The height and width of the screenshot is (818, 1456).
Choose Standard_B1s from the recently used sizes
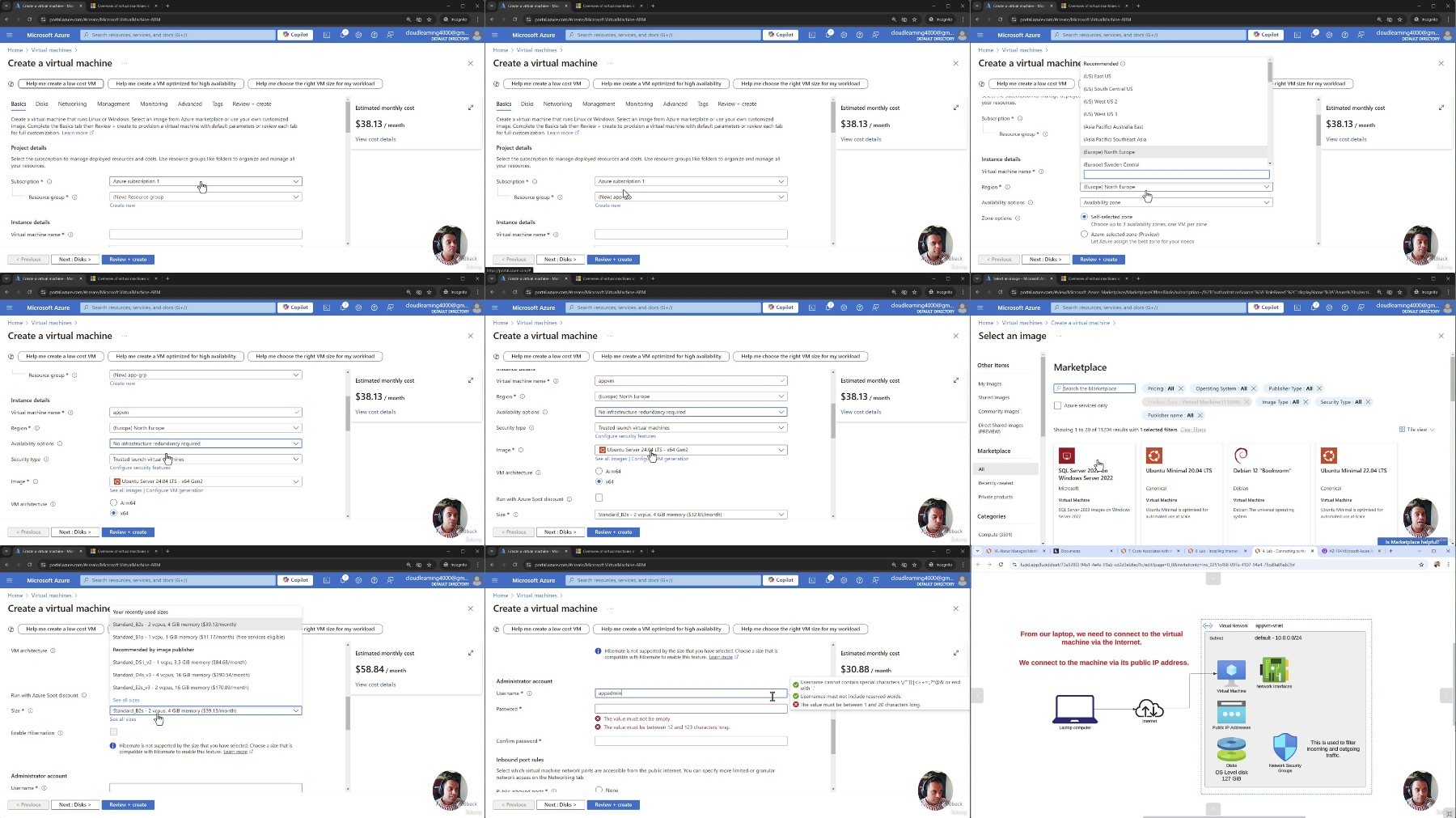pos(205,637)
